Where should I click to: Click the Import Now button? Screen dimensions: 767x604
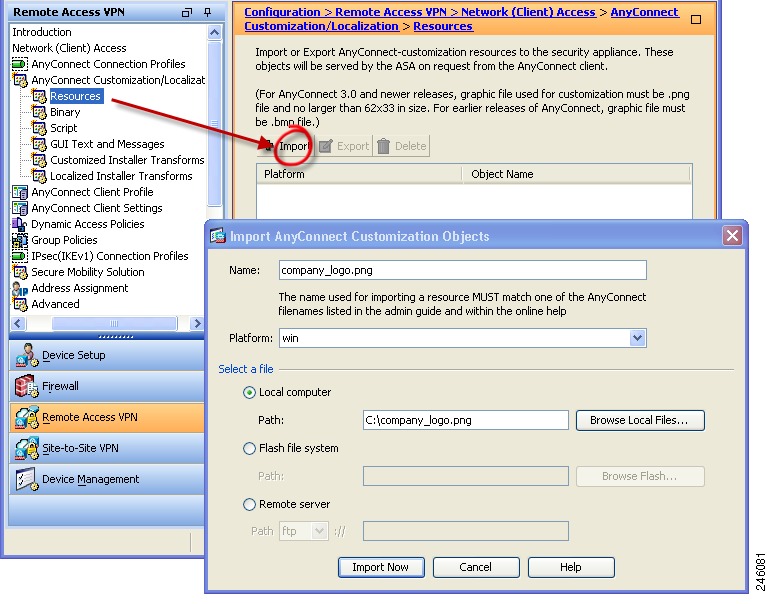381,567
